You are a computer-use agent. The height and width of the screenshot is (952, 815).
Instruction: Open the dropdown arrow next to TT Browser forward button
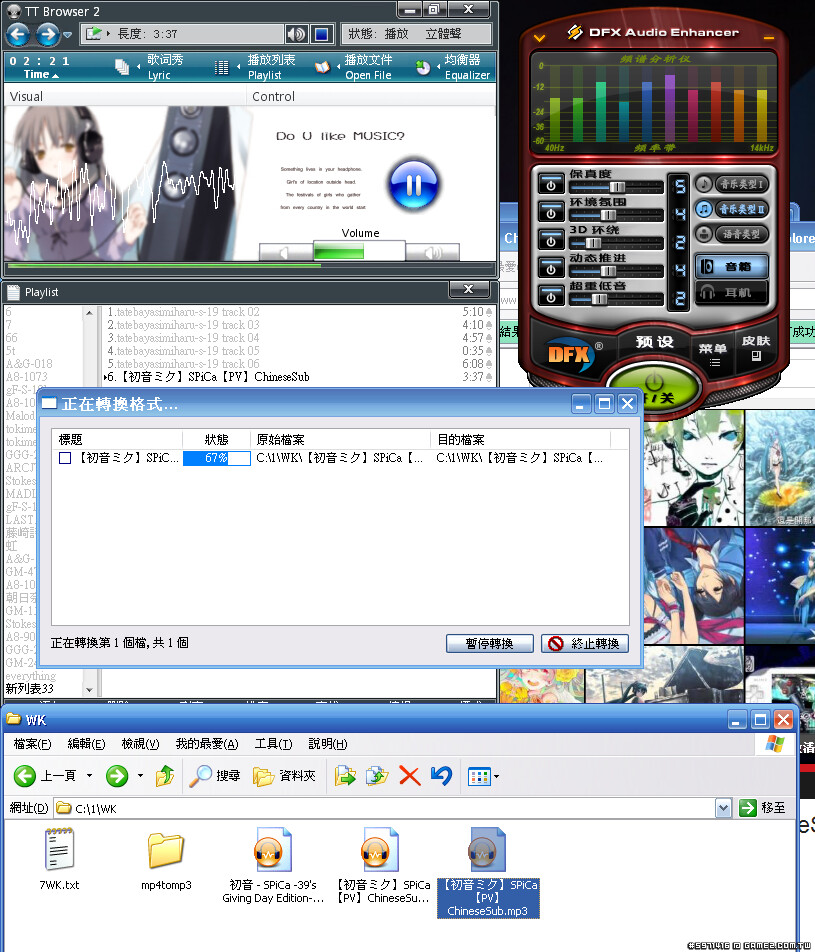click(x=68, y=35)
